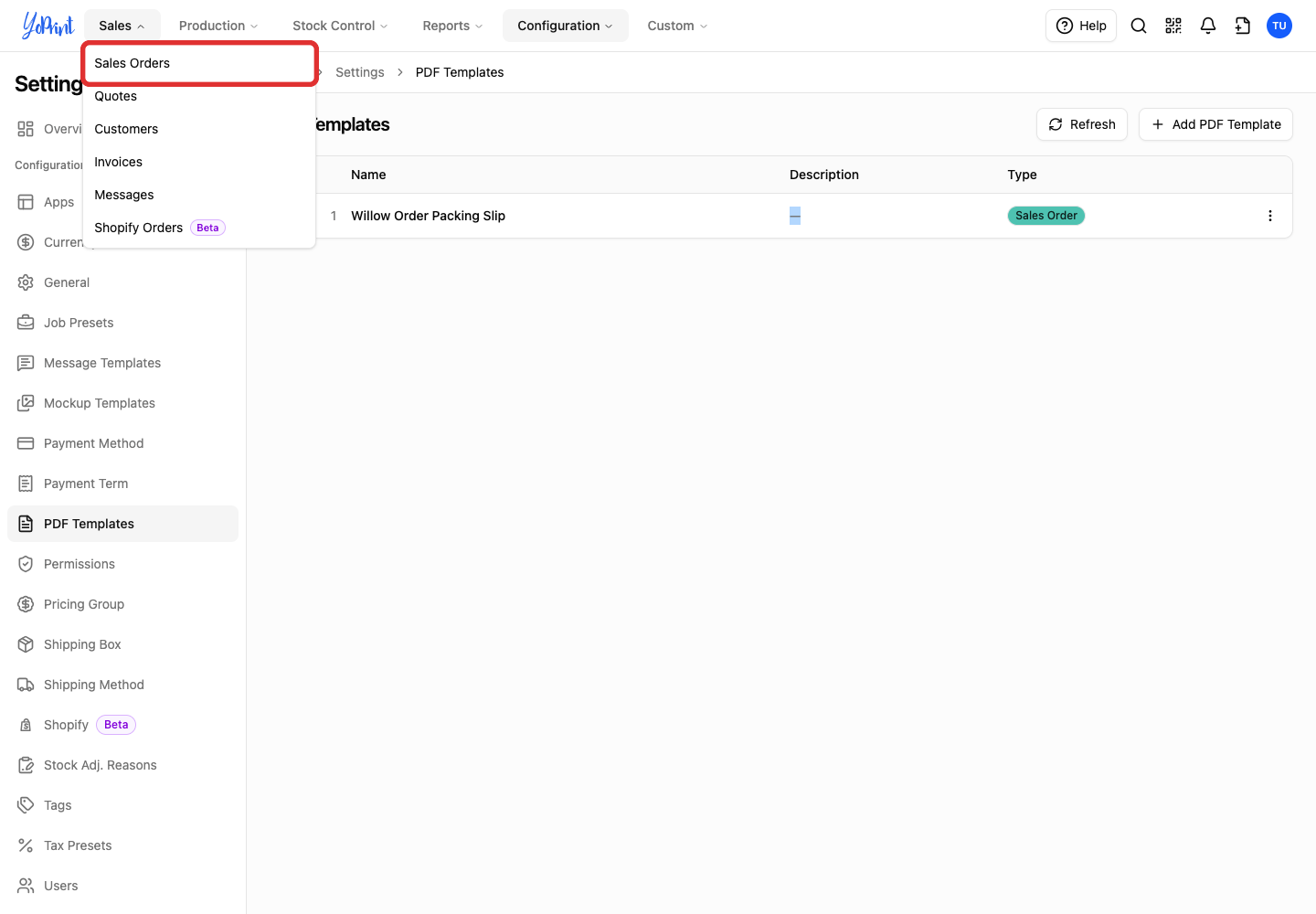Open Pricing Group settings page
1316x914 pixels.
(122, 604)
